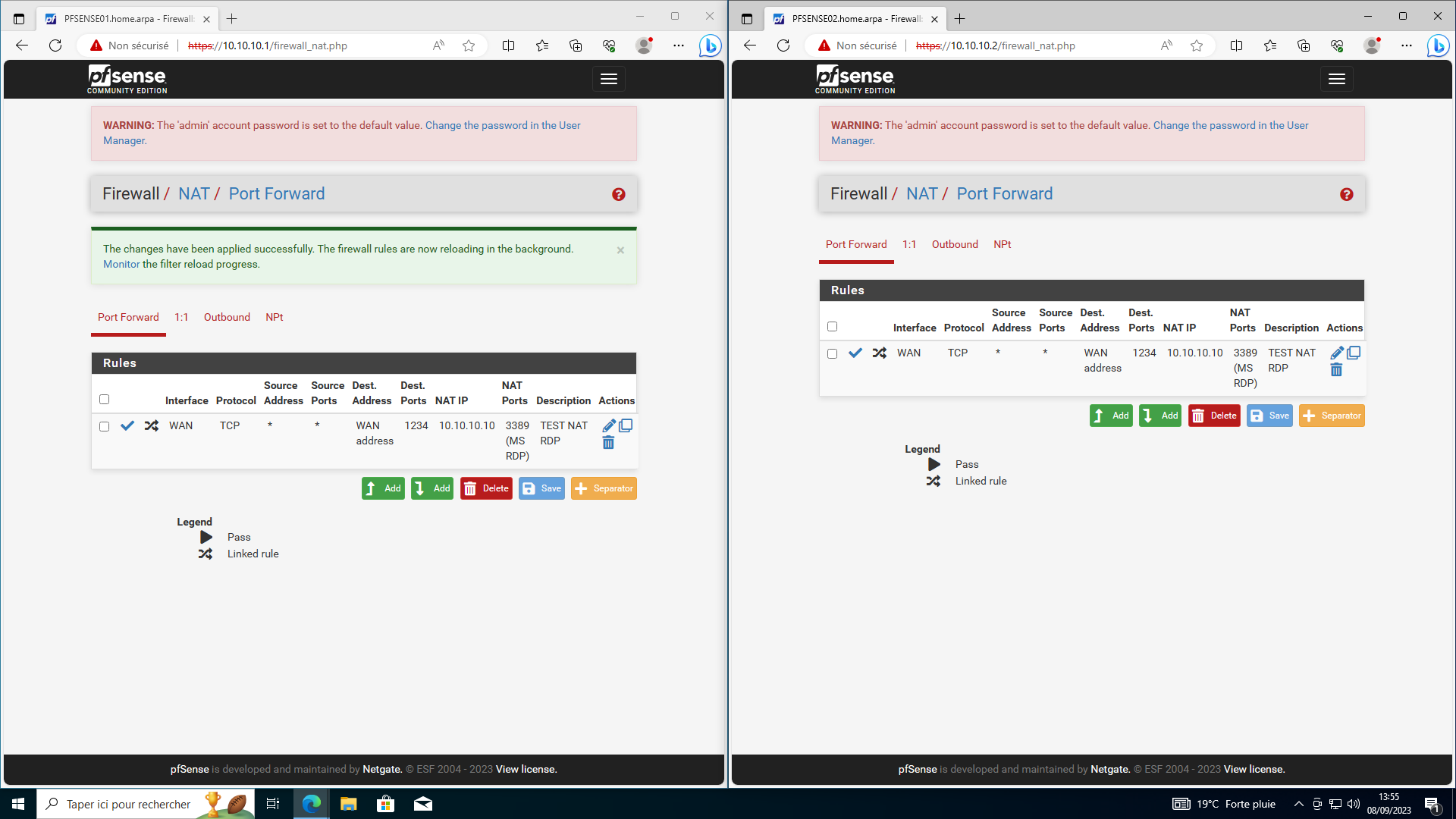Expand hamburger menu on PFSENSE02 navbar
The image size is (1456, 819).
[x=1337, y=79]
